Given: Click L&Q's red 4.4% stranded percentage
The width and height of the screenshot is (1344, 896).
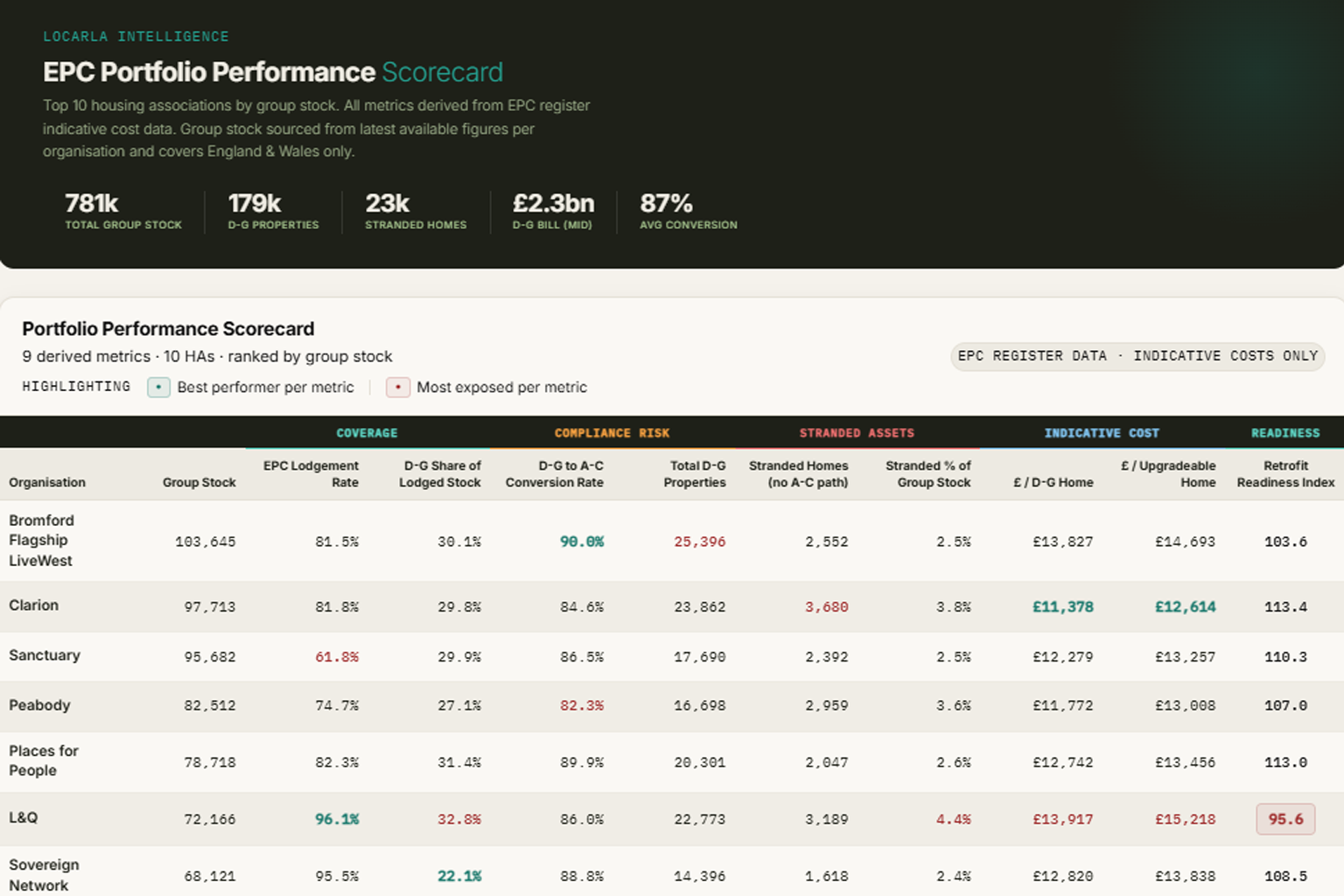Looking at the screenshot, I should [x=954, y=820].
